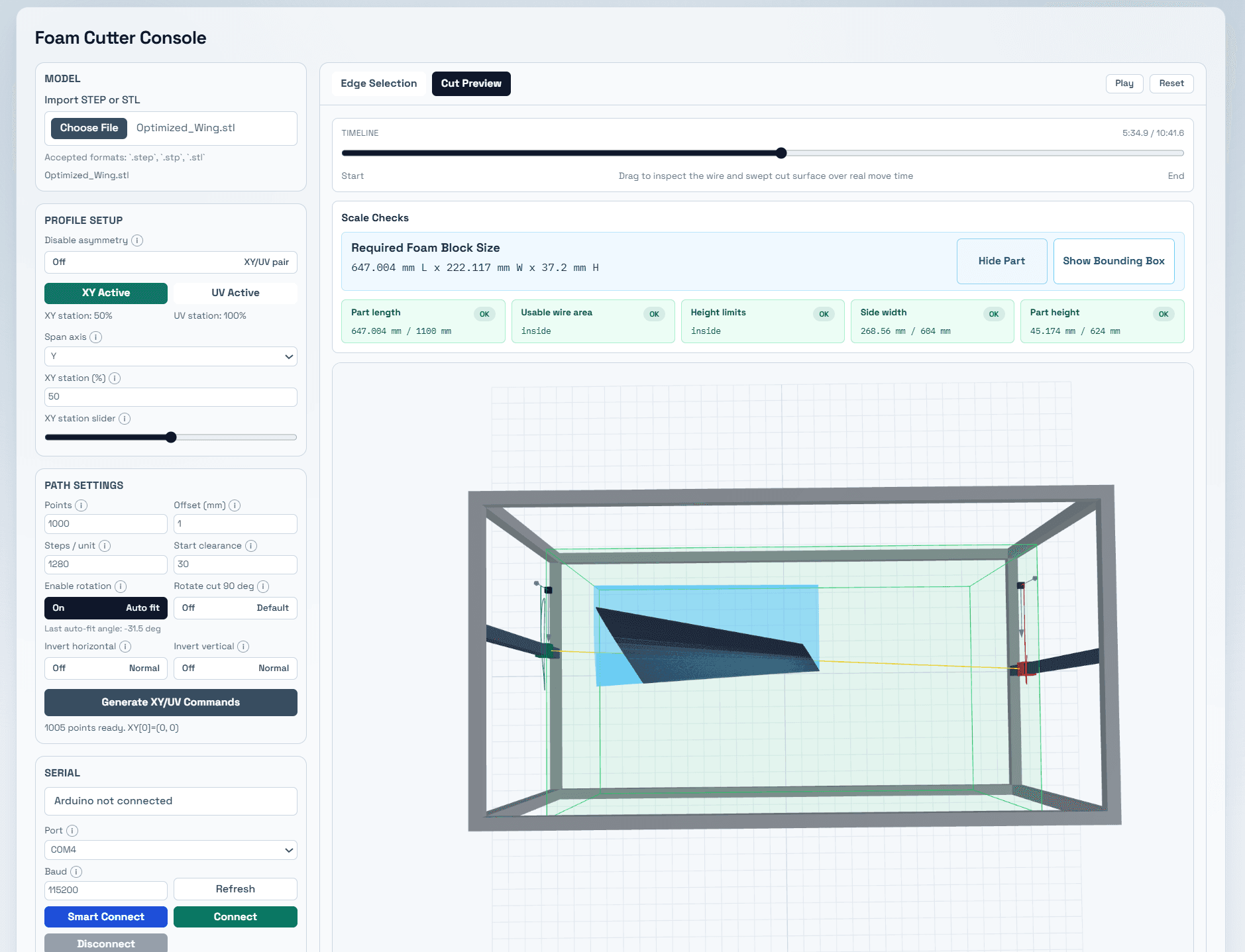This screenshot has width=1245, height=952.
Task: Click info icon next to Disable asymmetry
Action: point(137,240)
